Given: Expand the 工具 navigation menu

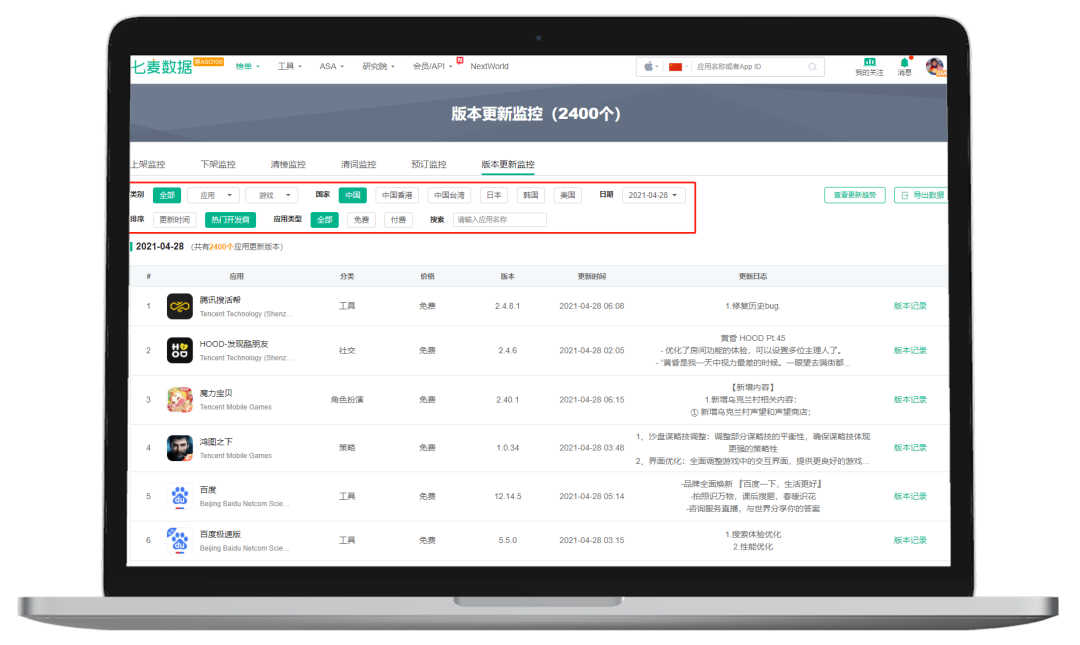Looking at the screenshot, I should [x=289, y=67].
